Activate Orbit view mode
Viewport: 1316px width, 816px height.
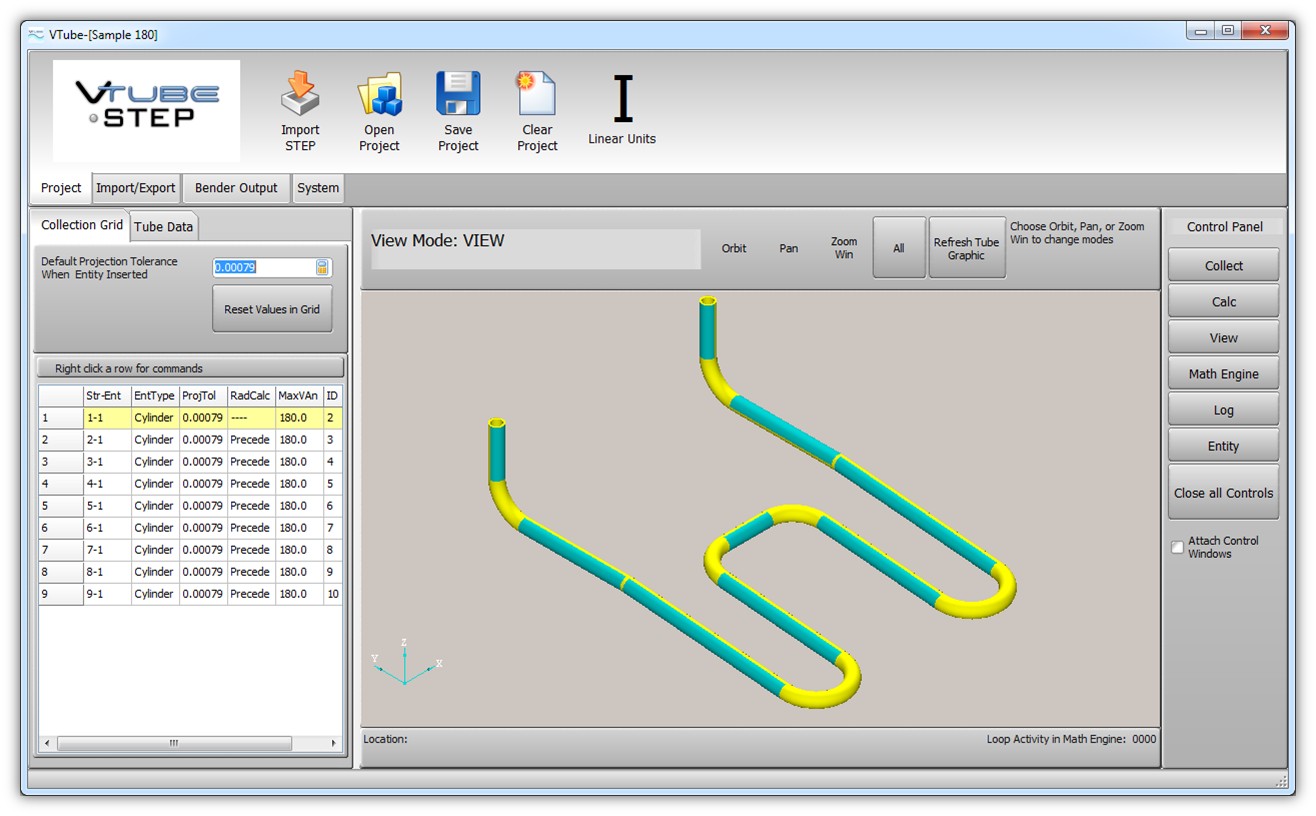[x=734, y=248]
